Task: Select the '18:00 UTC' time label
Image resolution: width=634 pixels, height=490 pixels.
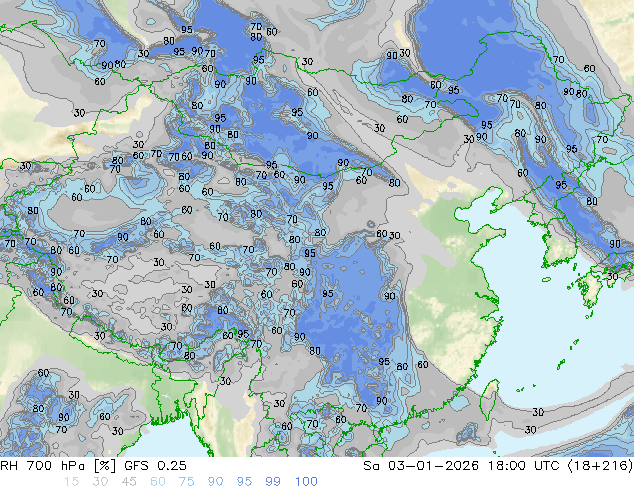Action: pyautogui.click(x=523, y=466)
